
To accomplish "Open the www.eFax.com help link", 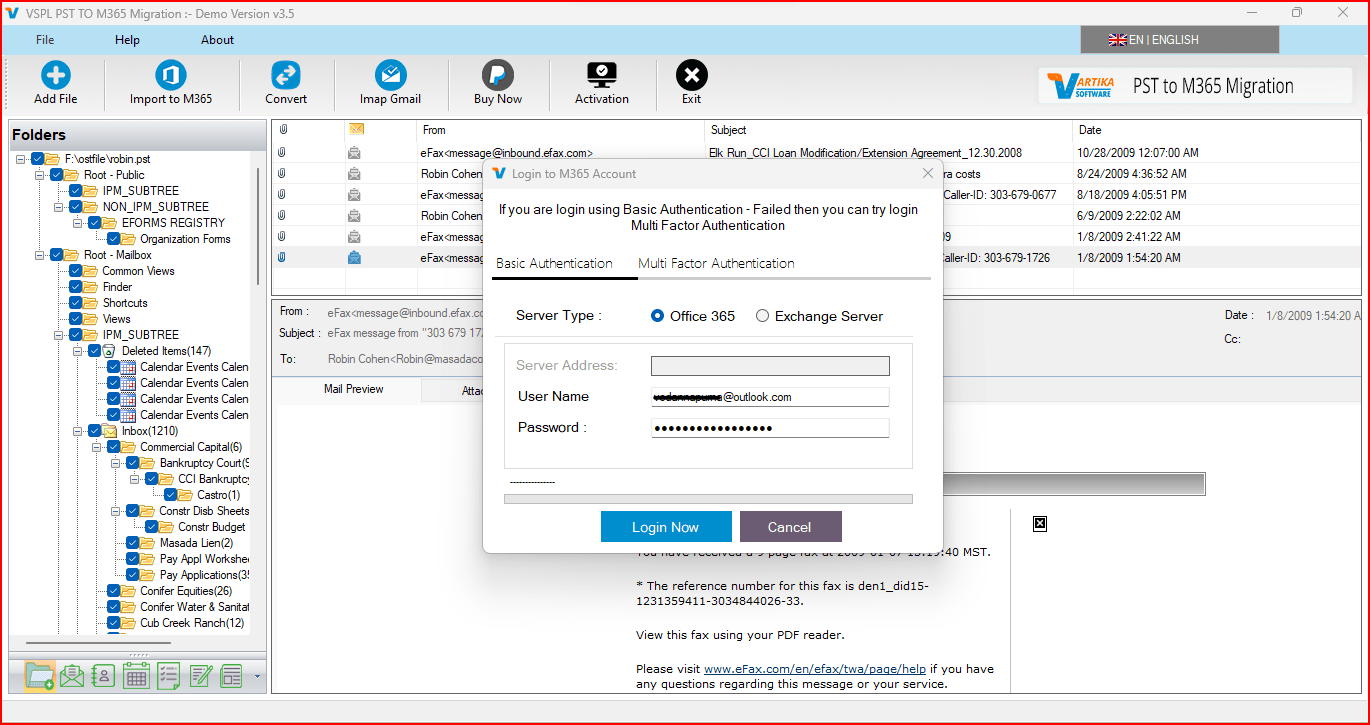I will [x=815, y=669].
